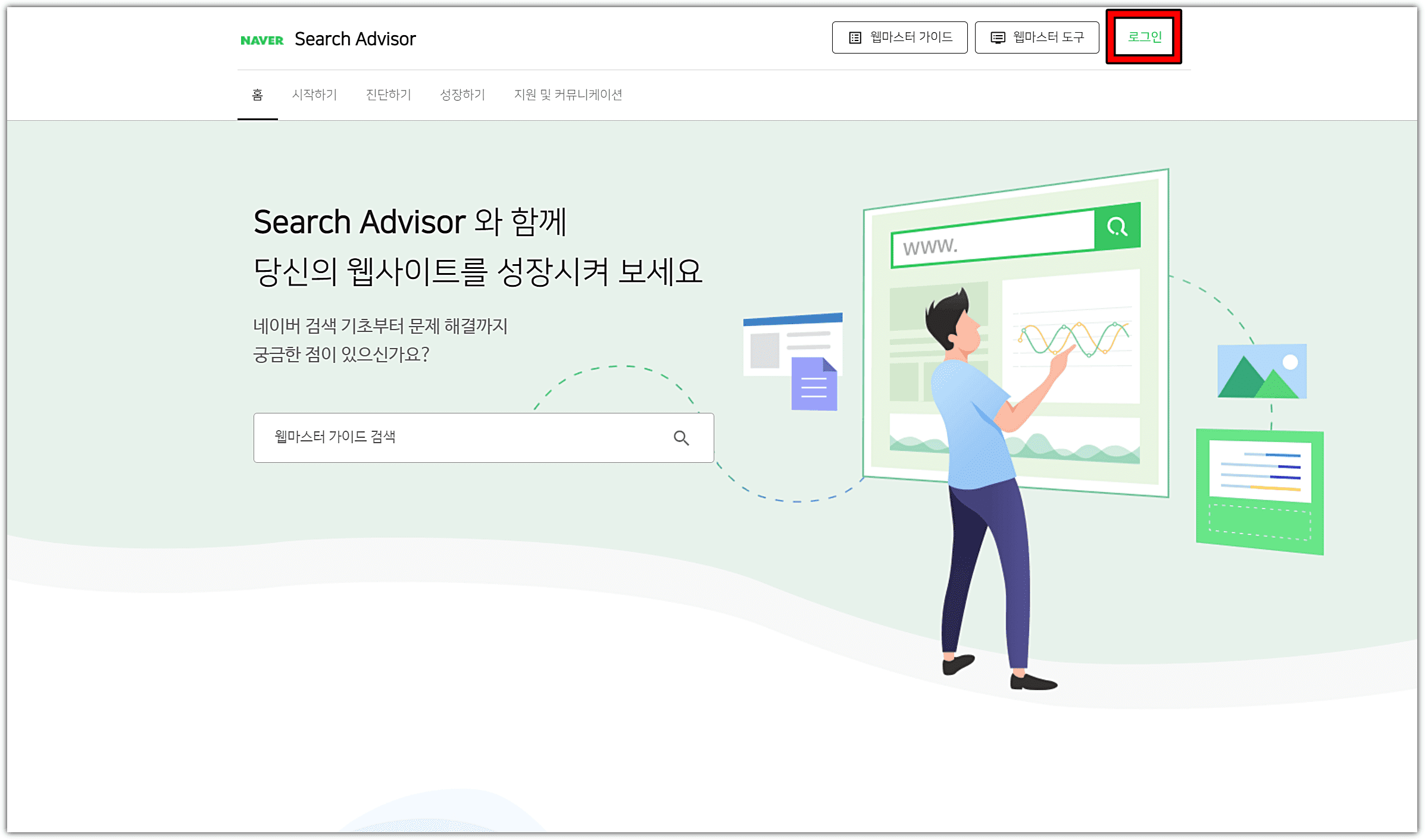This screenshot has height=840, width=1425.
Task: Click the list icon on 웹마스터 가이드 button
Action: 855,38
